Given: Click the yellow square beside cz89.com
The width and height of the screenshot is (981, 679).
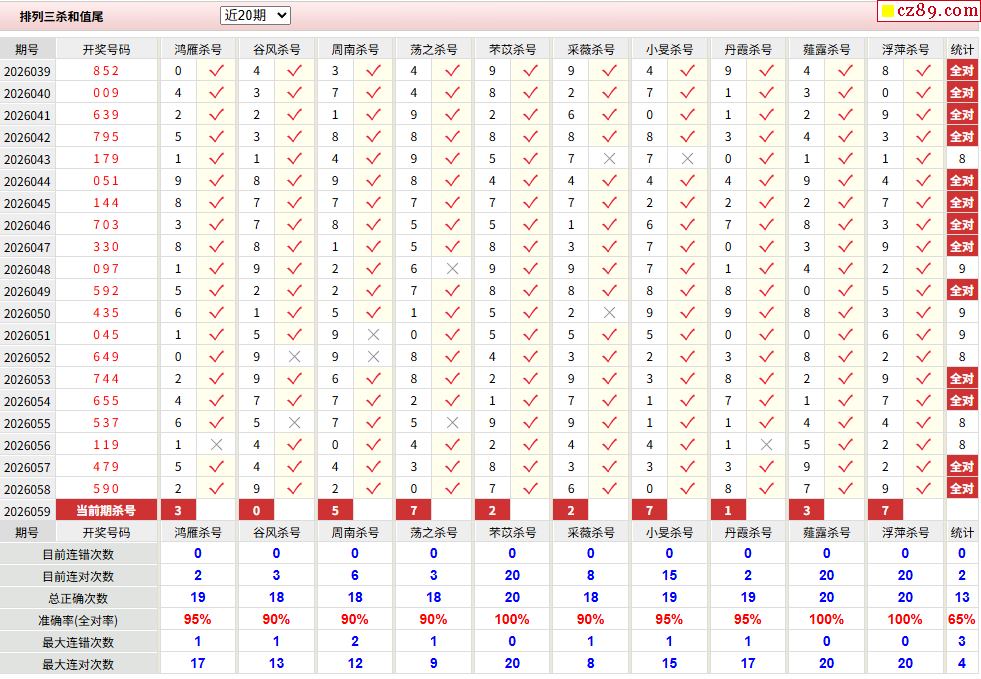Looking at the screenshot, I should (x=887, y=11).
